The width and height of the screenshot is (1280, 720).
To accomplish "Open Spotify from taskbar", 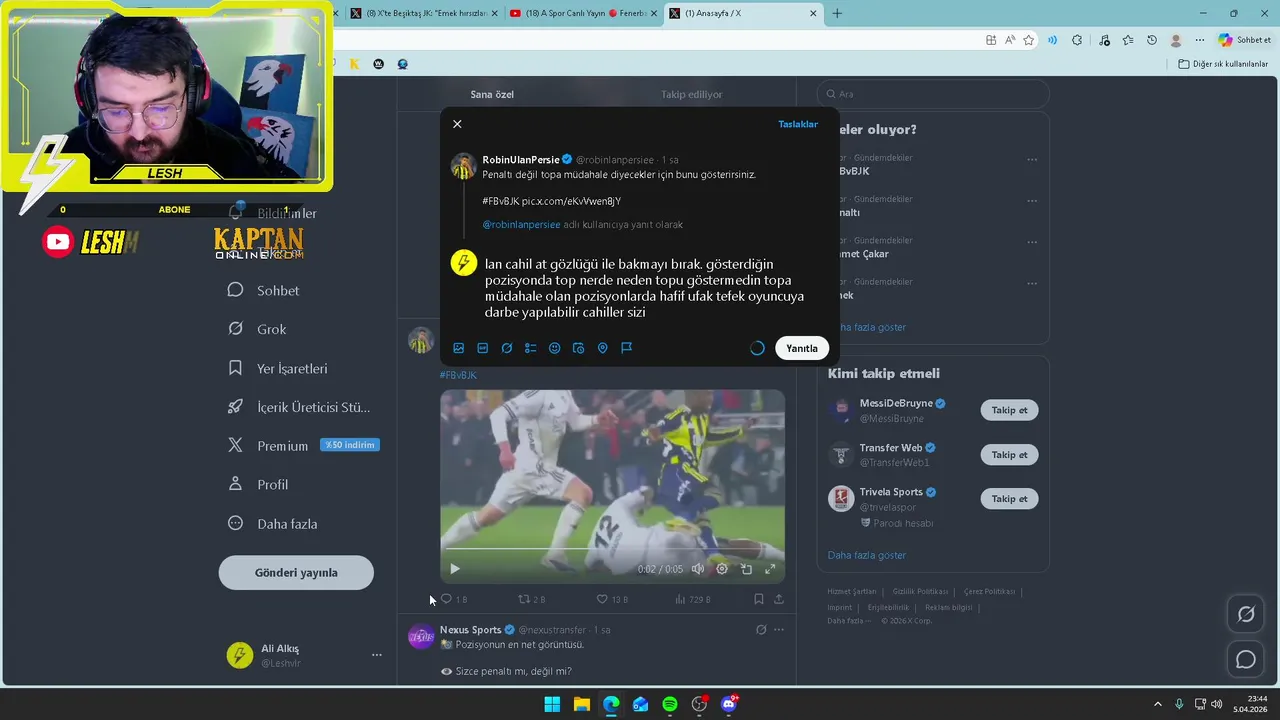I will coord(670,704).
